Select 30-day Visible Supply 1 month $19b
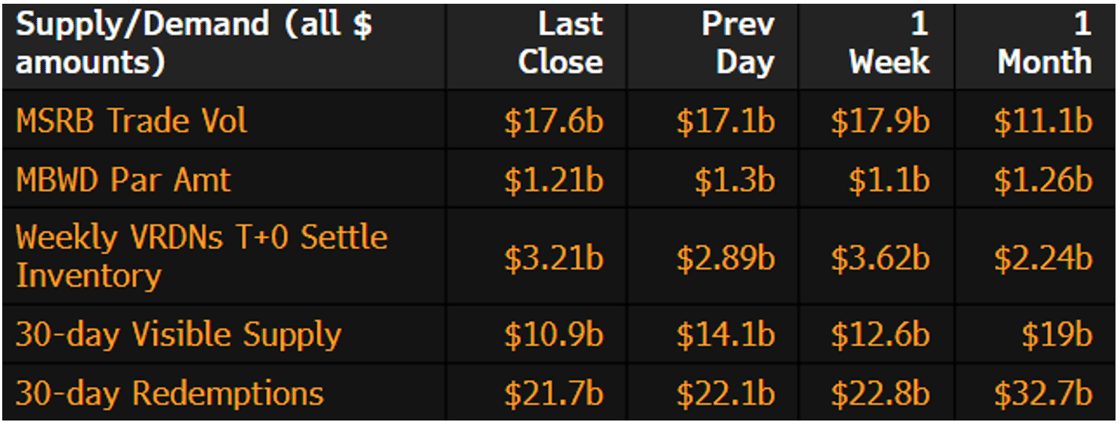This screenshot has width=1120, height=425. click(1056, 335)
